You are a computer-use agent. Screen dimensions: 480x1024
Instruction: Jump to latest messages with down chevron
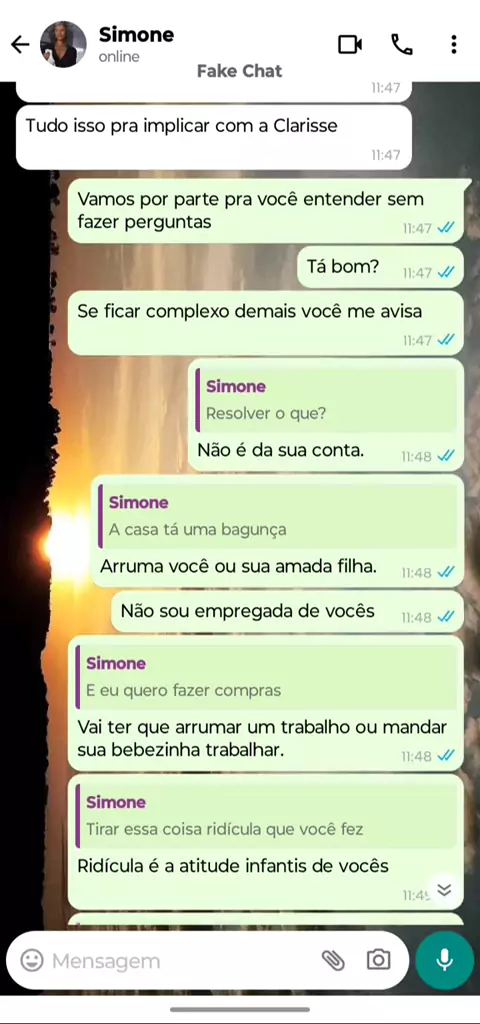(445, 889)
